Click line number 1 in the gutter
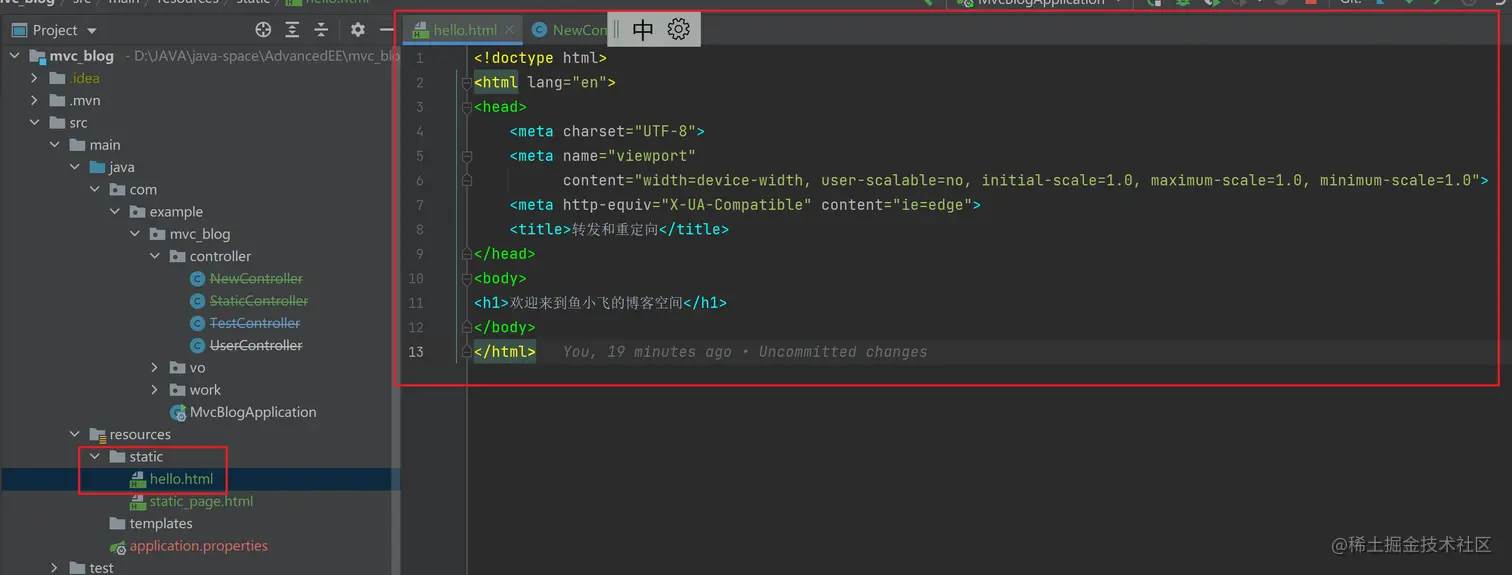The height and width of the screenshot is (575, 1512). (x=420, y=58)
